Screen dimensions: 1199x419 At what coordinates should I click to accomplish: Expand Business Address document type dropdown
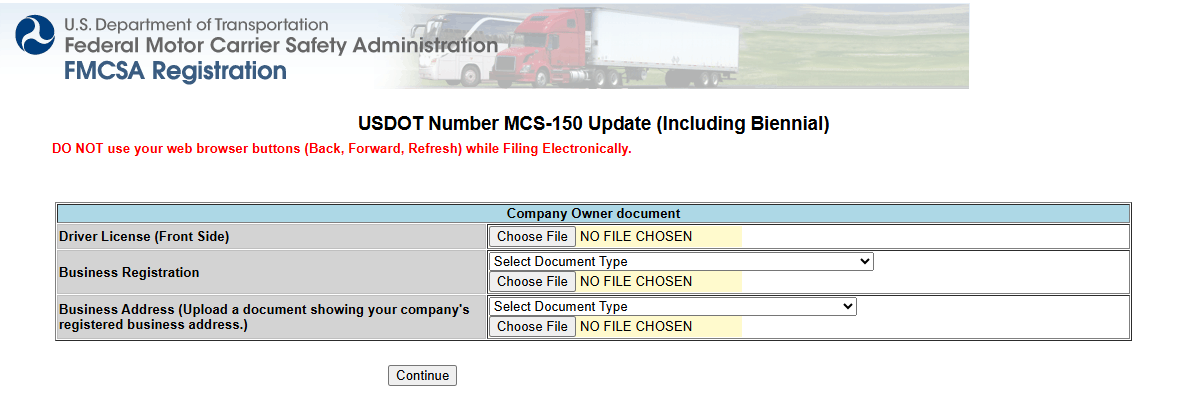click(673, 307)
